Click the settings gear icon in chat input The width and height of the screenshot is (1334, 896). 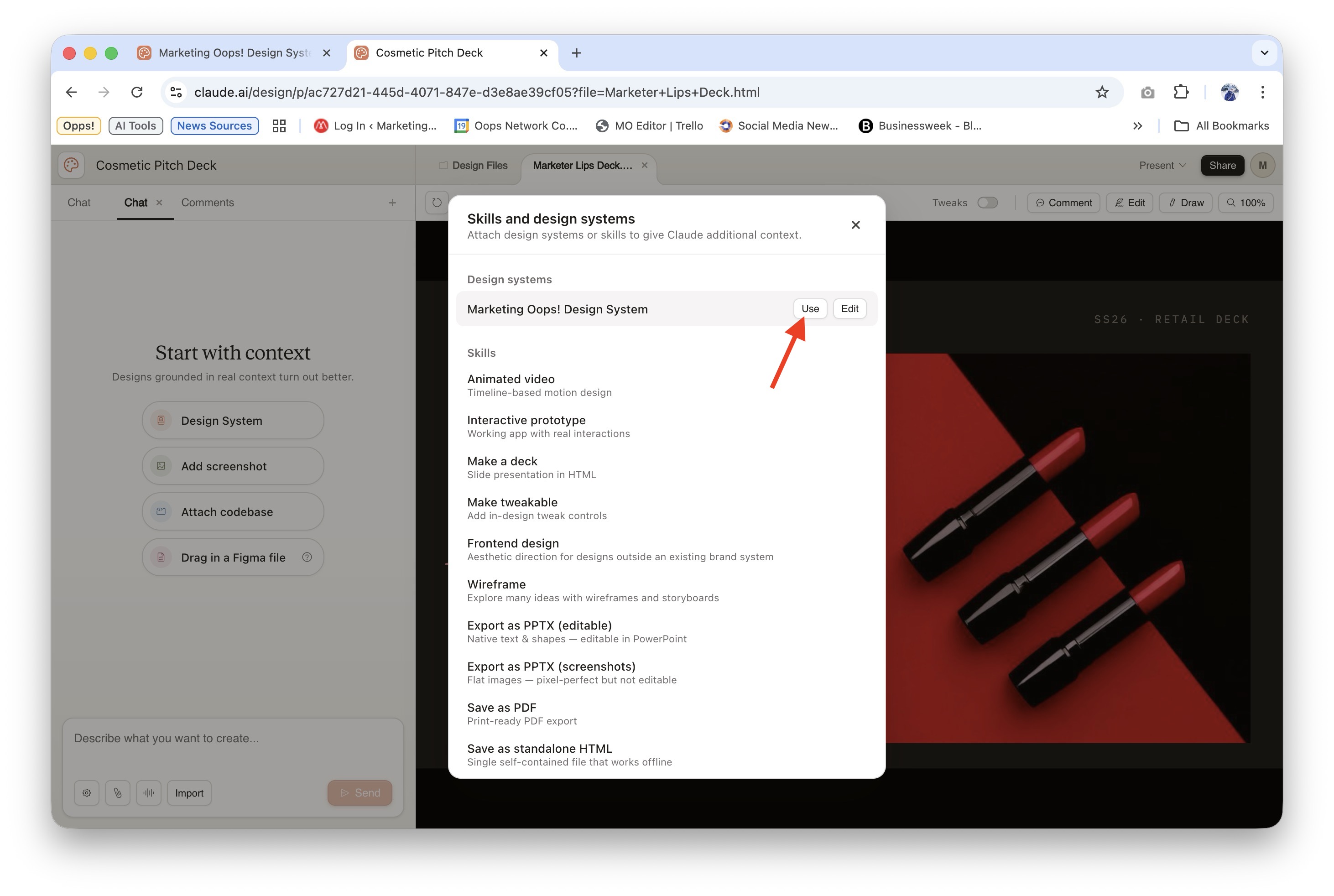tap(87, 792)
